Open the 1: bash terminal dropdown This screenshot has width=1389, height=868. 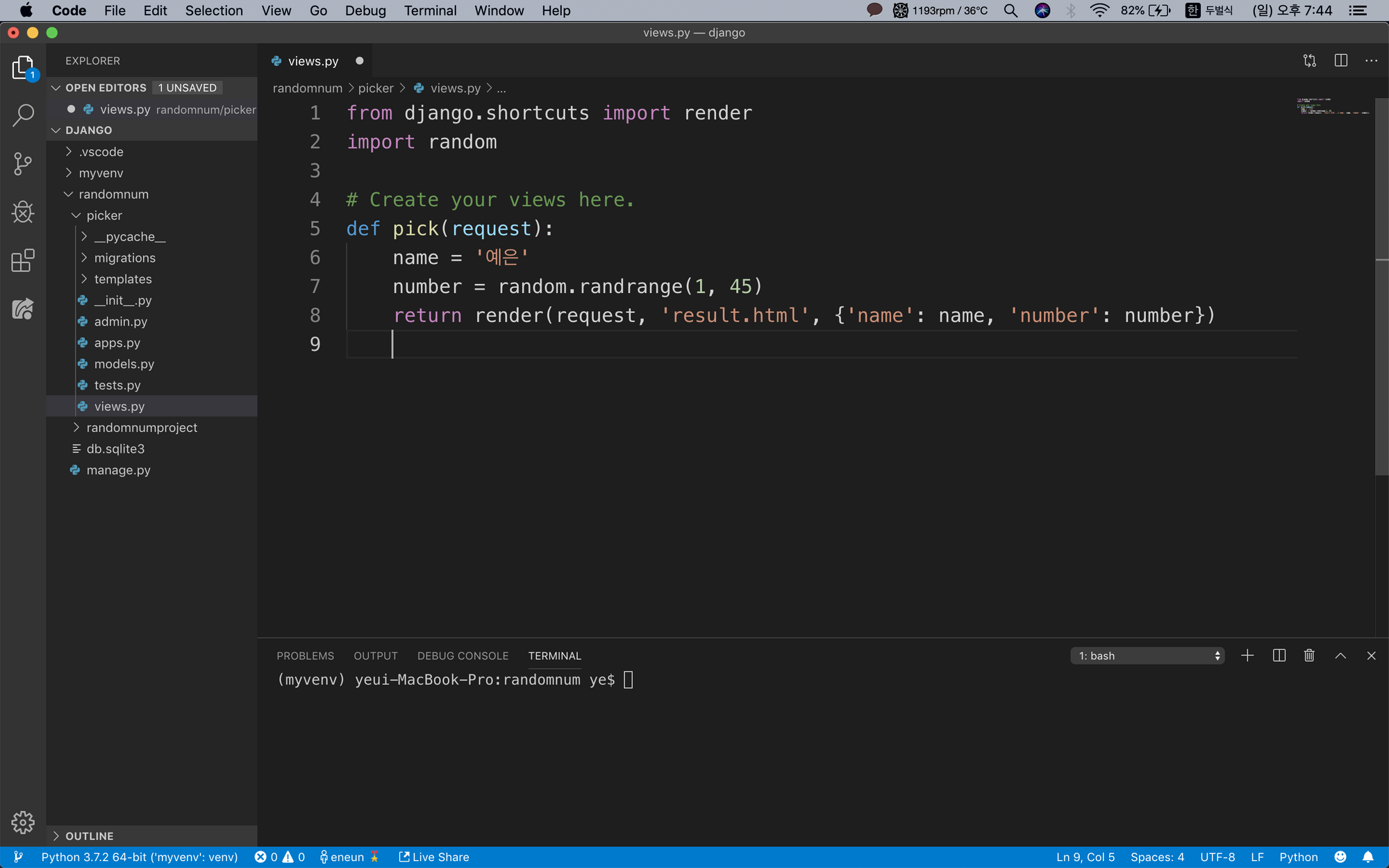pos(1147,656)
